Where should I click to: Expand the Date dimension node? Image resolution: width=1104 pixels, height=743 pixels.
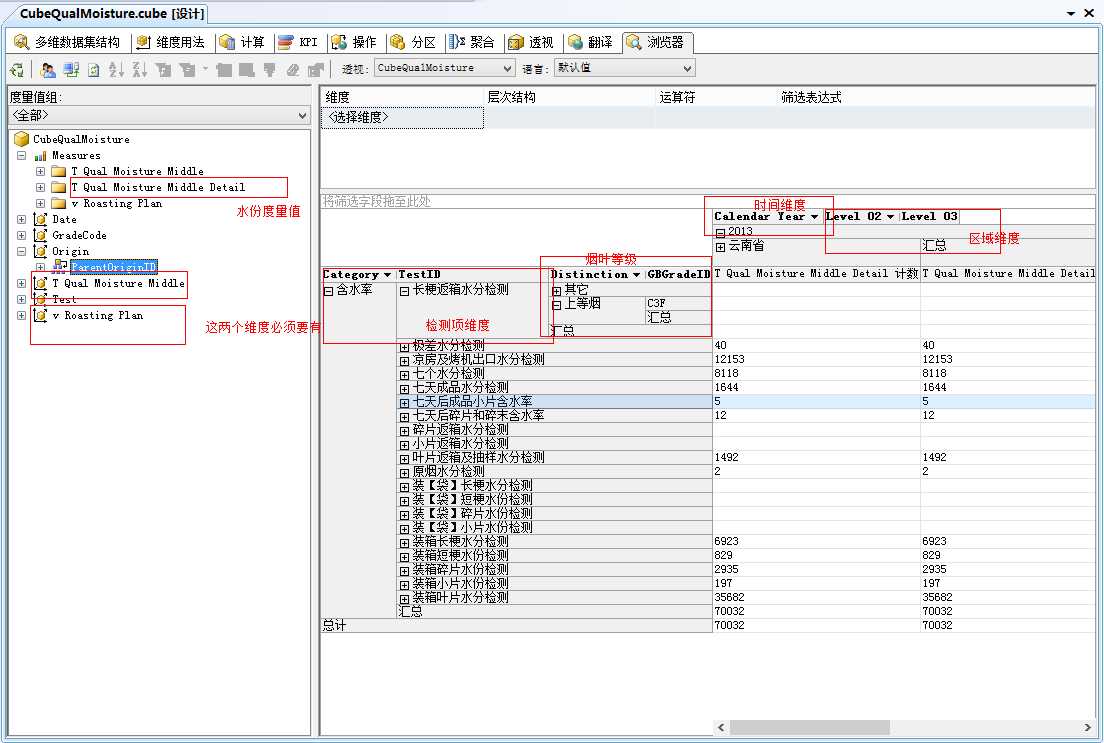tap(21, 220)
